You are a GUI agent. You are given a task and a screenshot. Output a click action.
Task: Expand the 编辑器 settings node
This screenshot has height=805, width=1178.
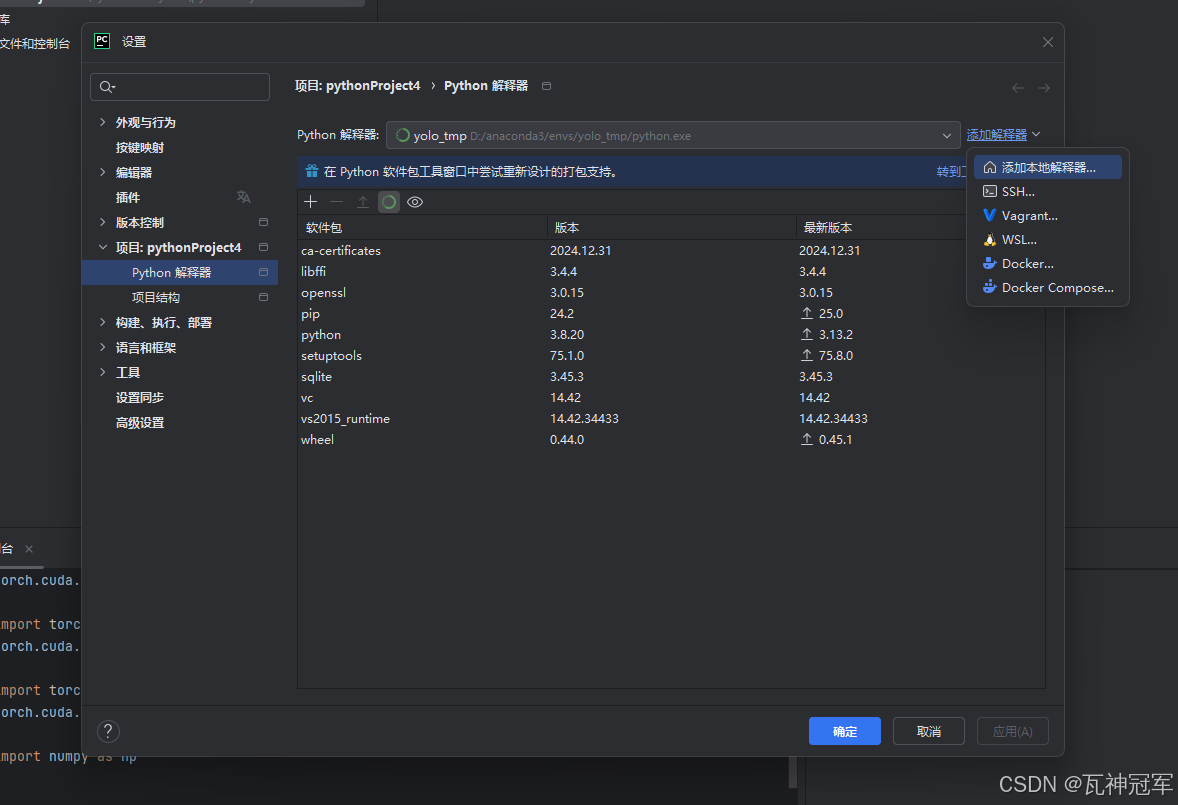(103, 172)
